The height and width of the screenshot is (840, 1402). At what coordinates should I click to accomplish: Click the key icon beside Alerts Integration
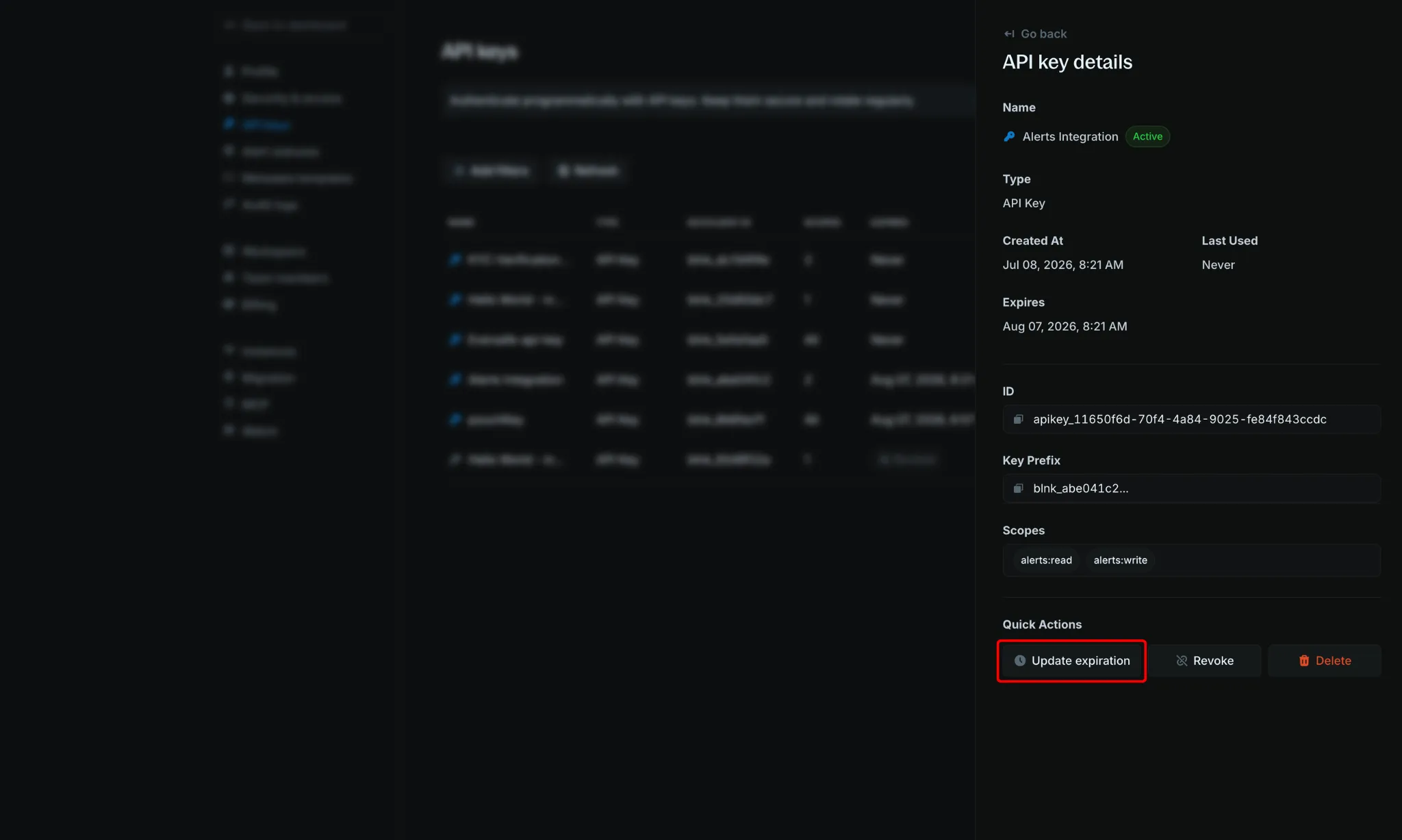point(1009,136)
